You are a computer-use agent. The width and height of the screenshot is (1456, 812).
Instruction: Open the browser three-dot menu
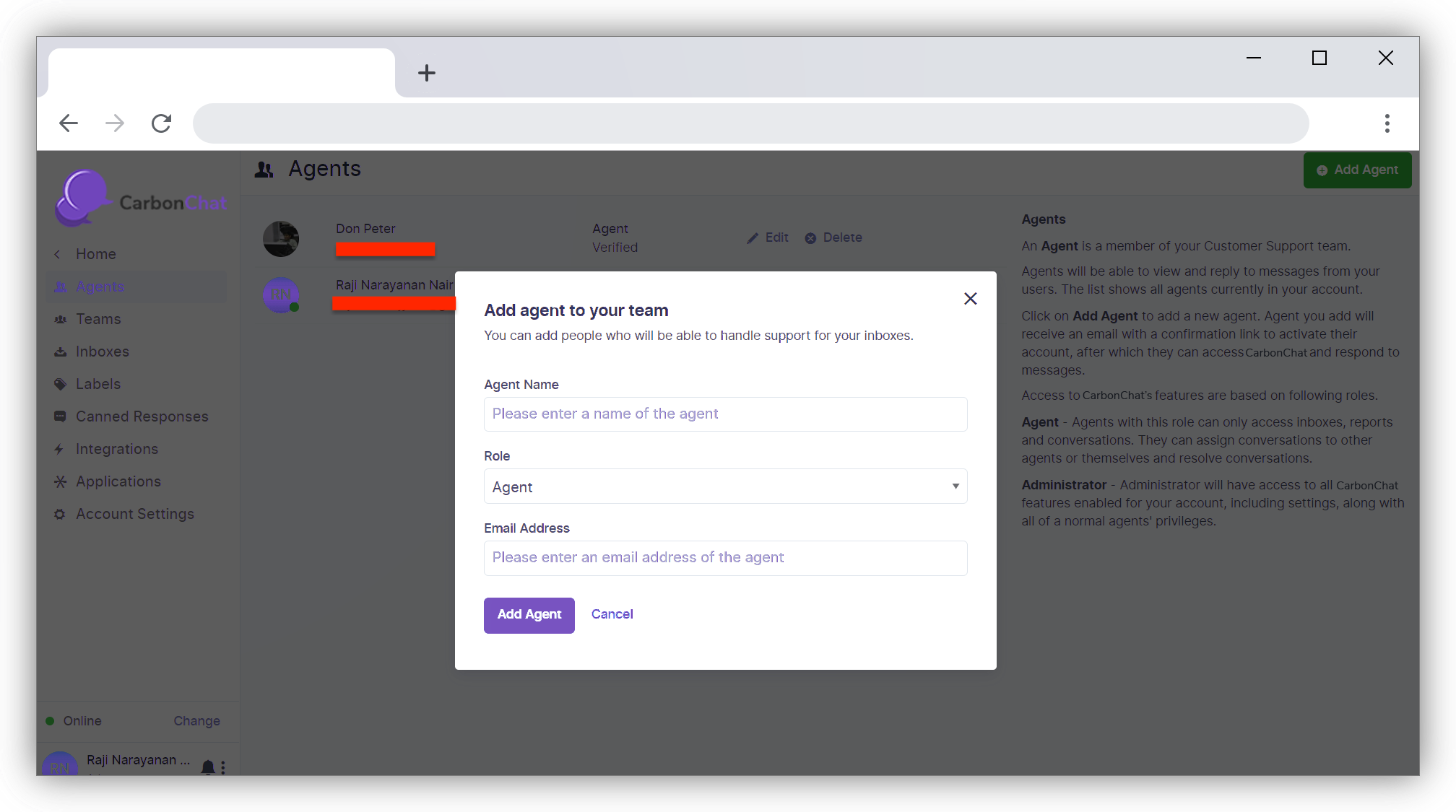tap(1387, 123)
